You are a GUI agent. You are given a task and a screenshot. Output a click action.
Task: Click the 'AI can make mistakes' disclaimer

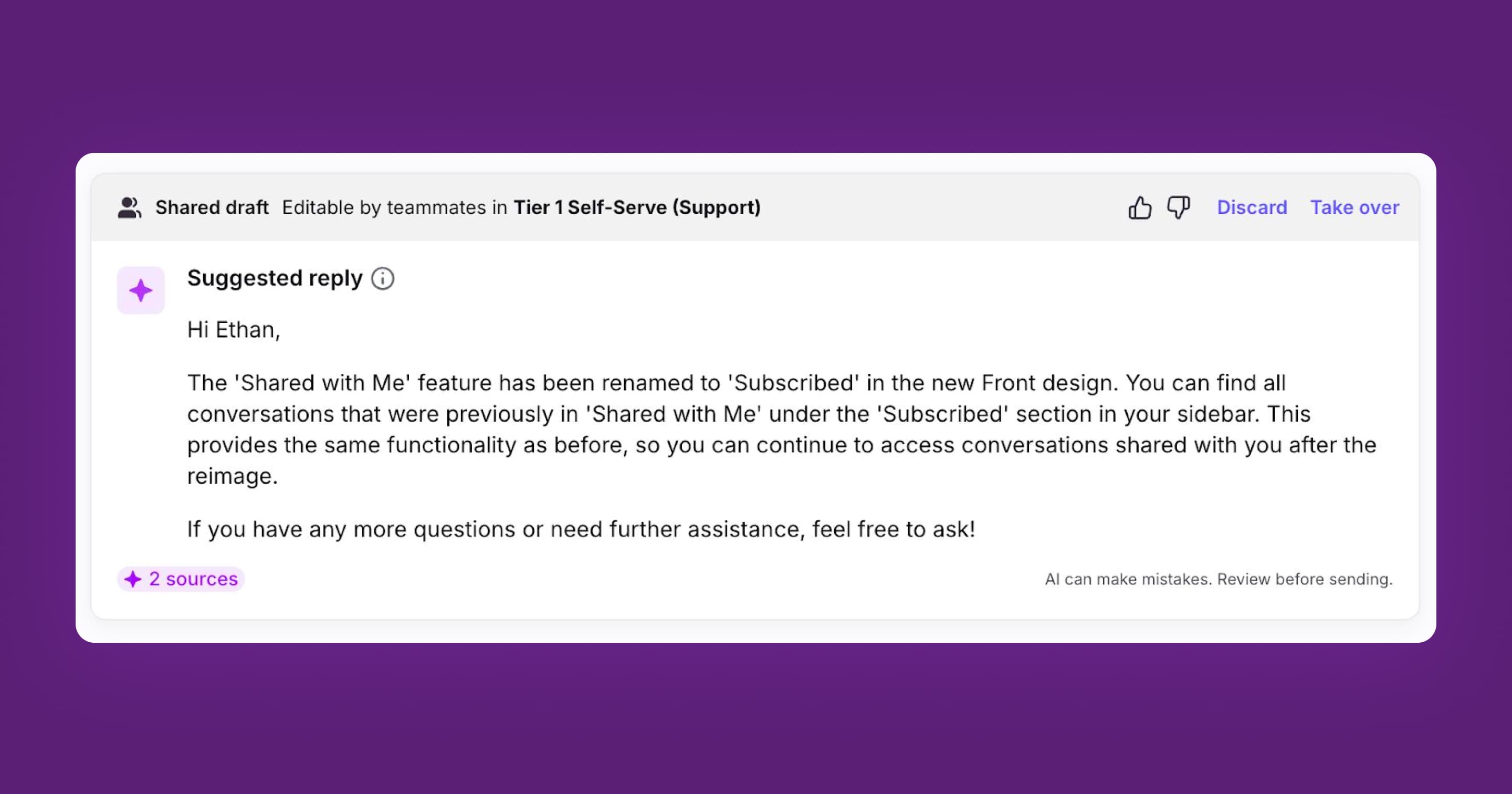pos(1219,580)
